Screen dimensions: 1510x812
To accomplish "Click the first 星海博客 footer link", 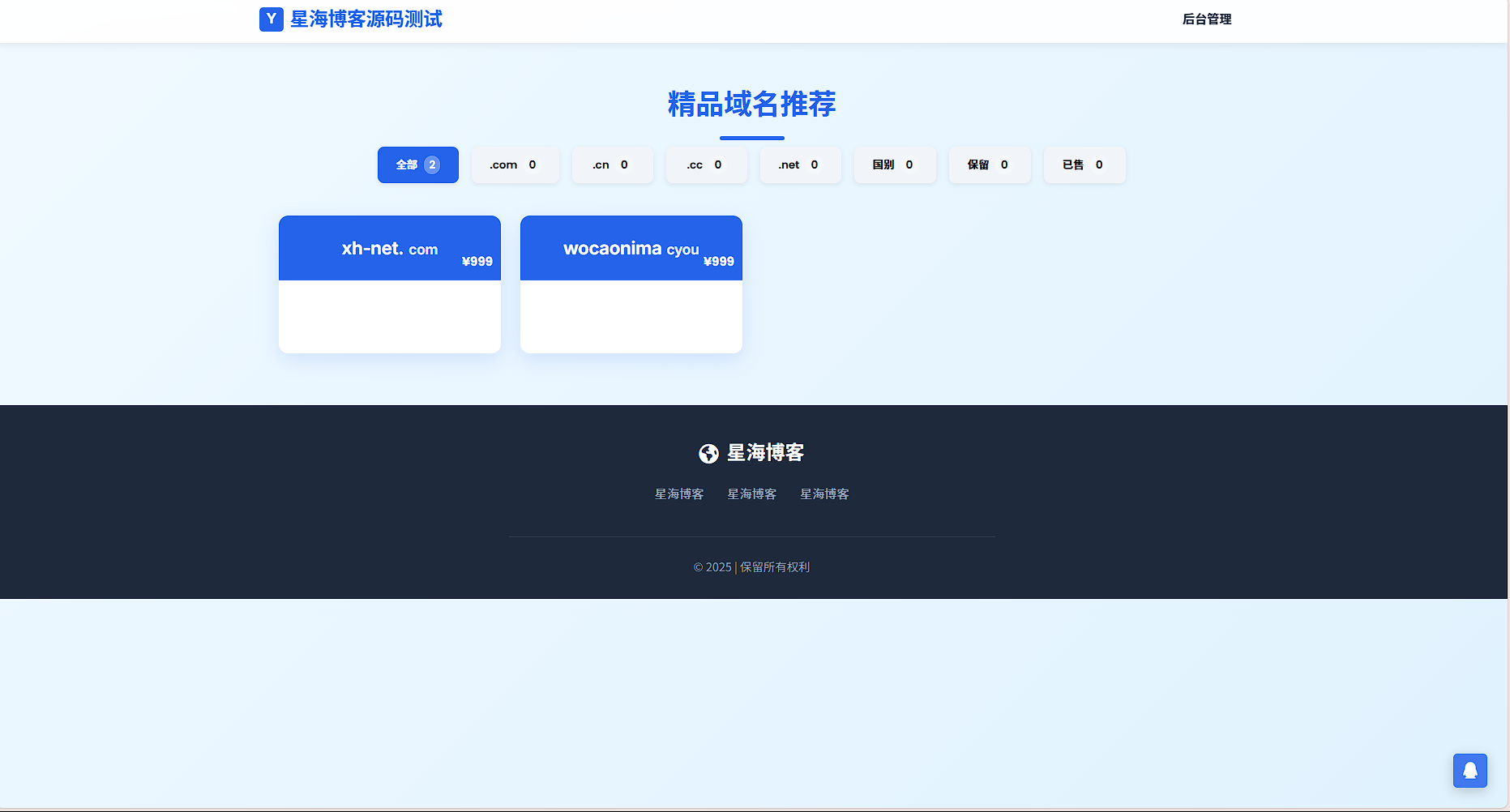I will click(679, 494).
